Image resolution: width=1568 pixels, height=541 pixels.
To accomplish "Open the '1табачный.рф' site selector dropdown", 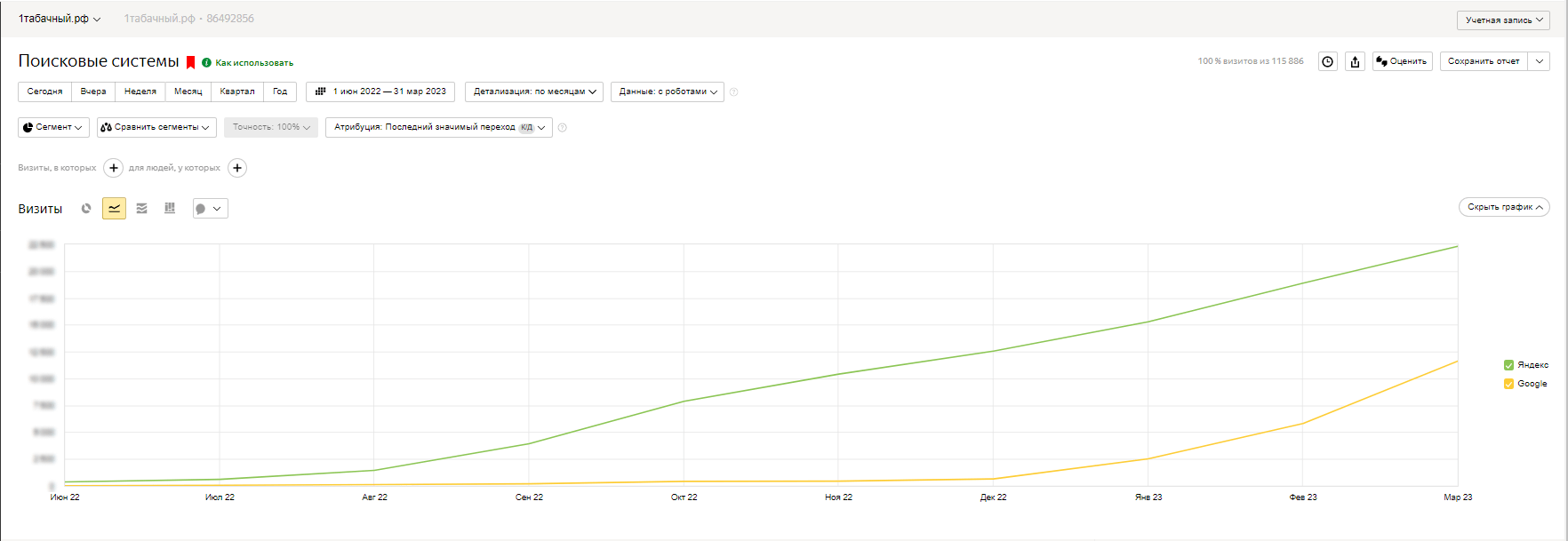I will click(x=60, y=19).
